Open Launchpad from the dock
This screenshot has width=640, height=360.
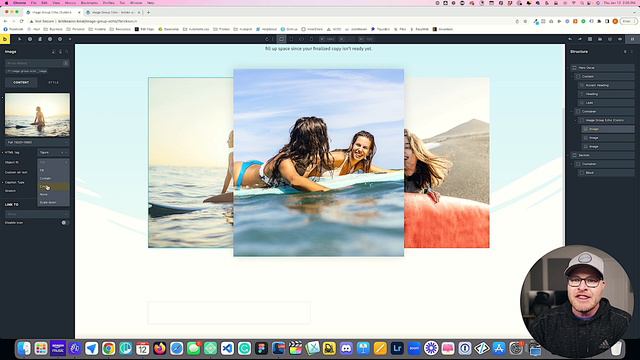pos(41,348)
